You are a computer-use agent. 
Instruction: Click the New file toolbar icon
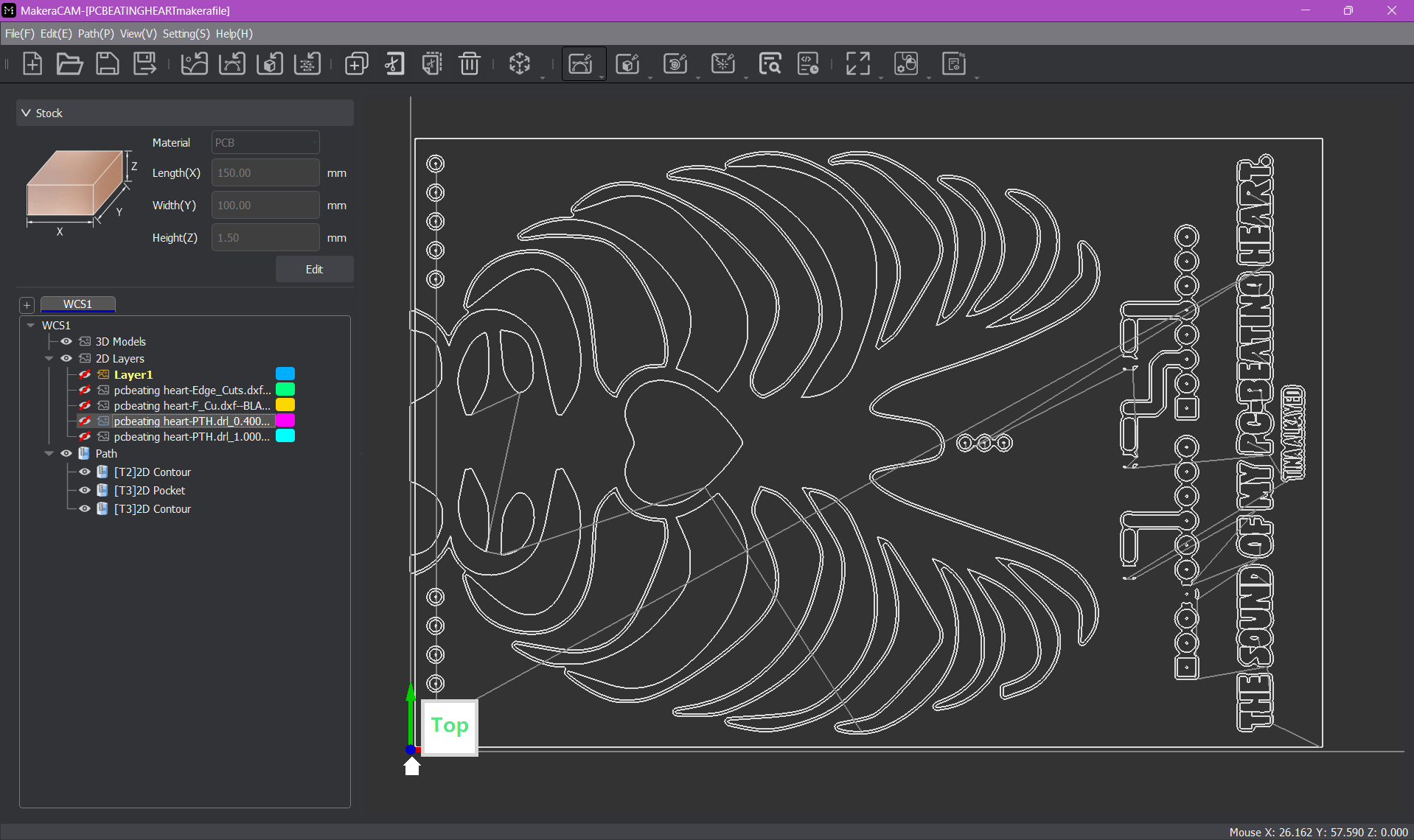(32, 64)
